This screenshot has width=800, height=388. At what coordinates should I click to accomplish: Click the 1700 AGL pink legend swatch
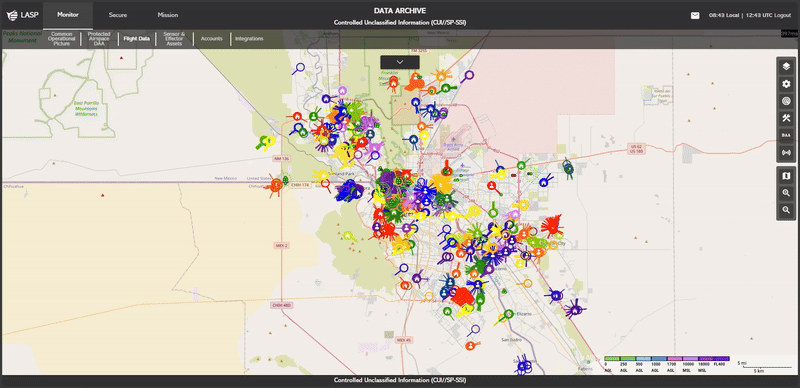click(x=674, y=359)
